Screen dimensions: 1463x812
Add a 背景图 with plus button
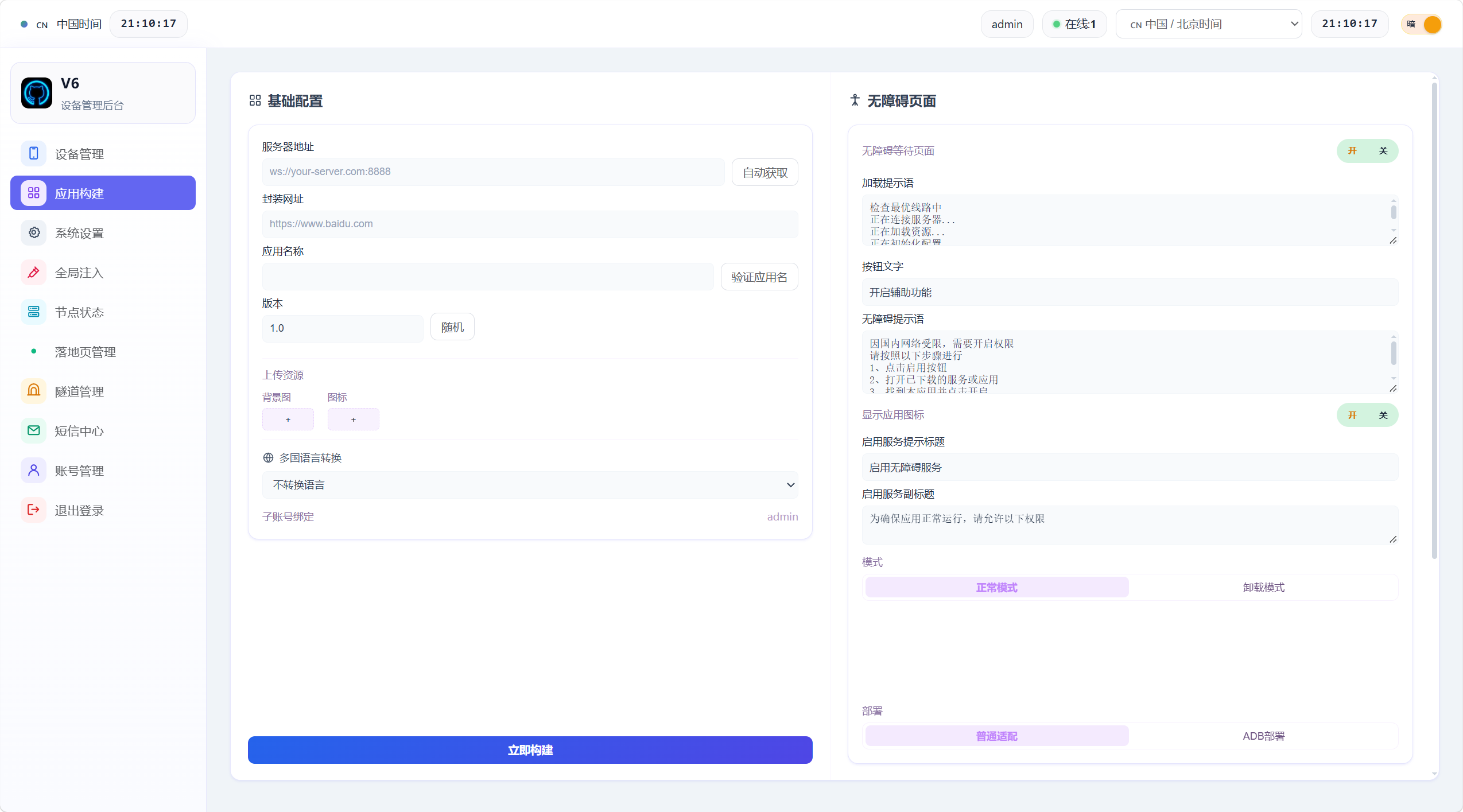pos(288,419)
